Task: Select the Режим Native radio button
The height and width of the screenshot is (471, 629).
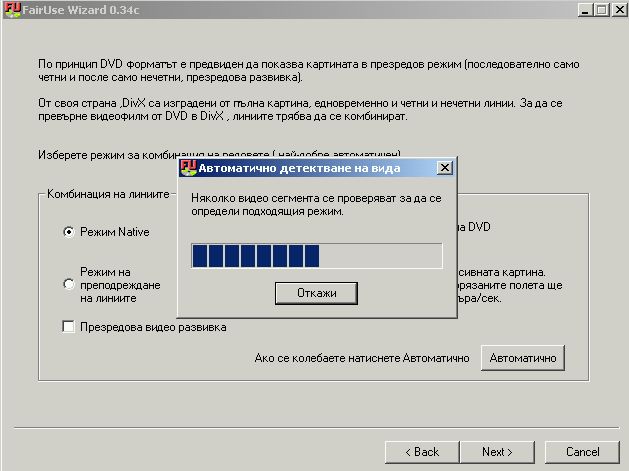Action: [69, 232]
